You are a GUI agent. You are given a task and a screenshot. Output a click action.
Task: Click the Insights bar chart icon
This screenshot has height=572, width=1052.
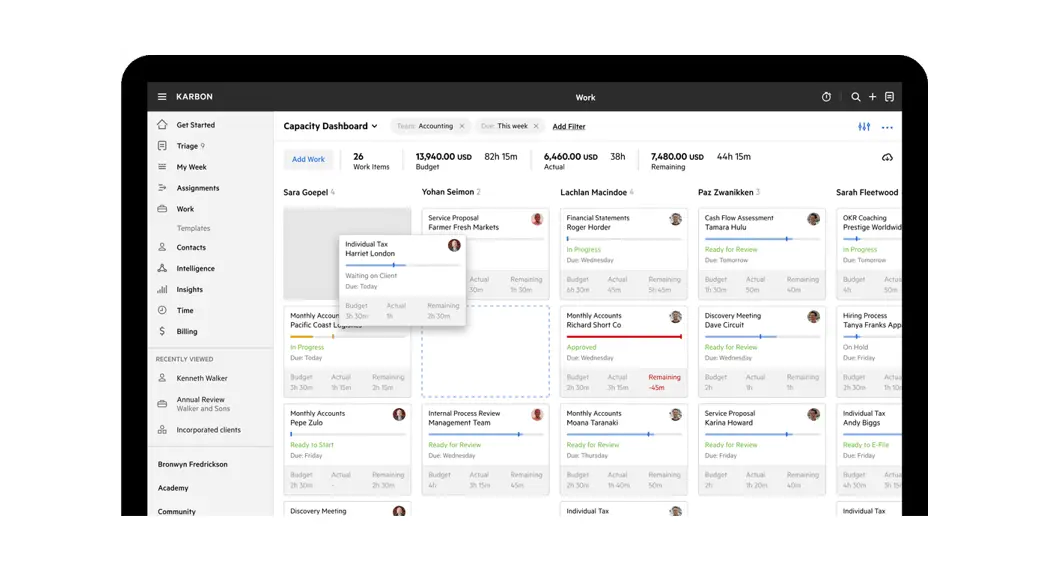coord(162,289)
